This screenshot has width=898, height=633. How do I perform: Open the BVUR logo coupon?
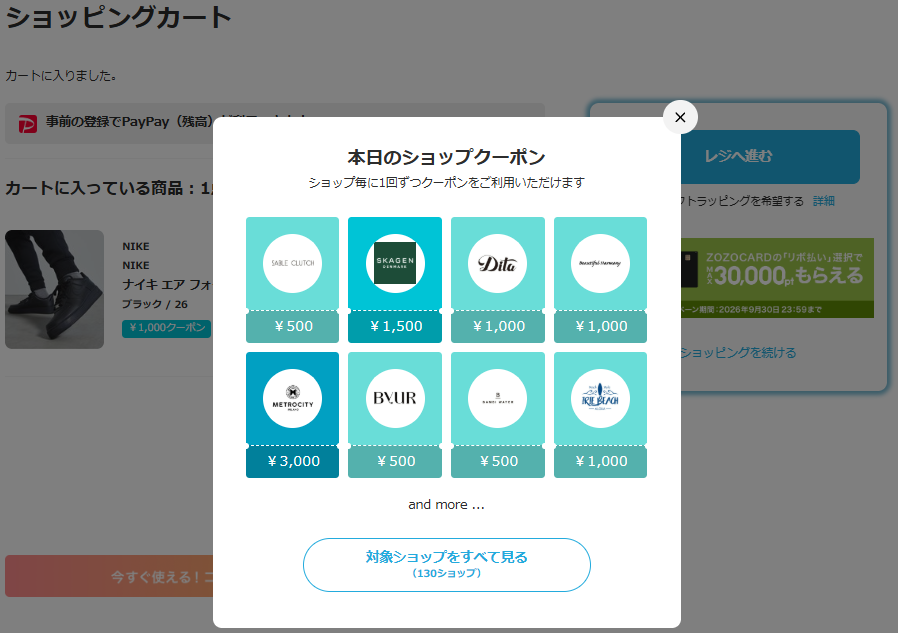pos(395,398)
